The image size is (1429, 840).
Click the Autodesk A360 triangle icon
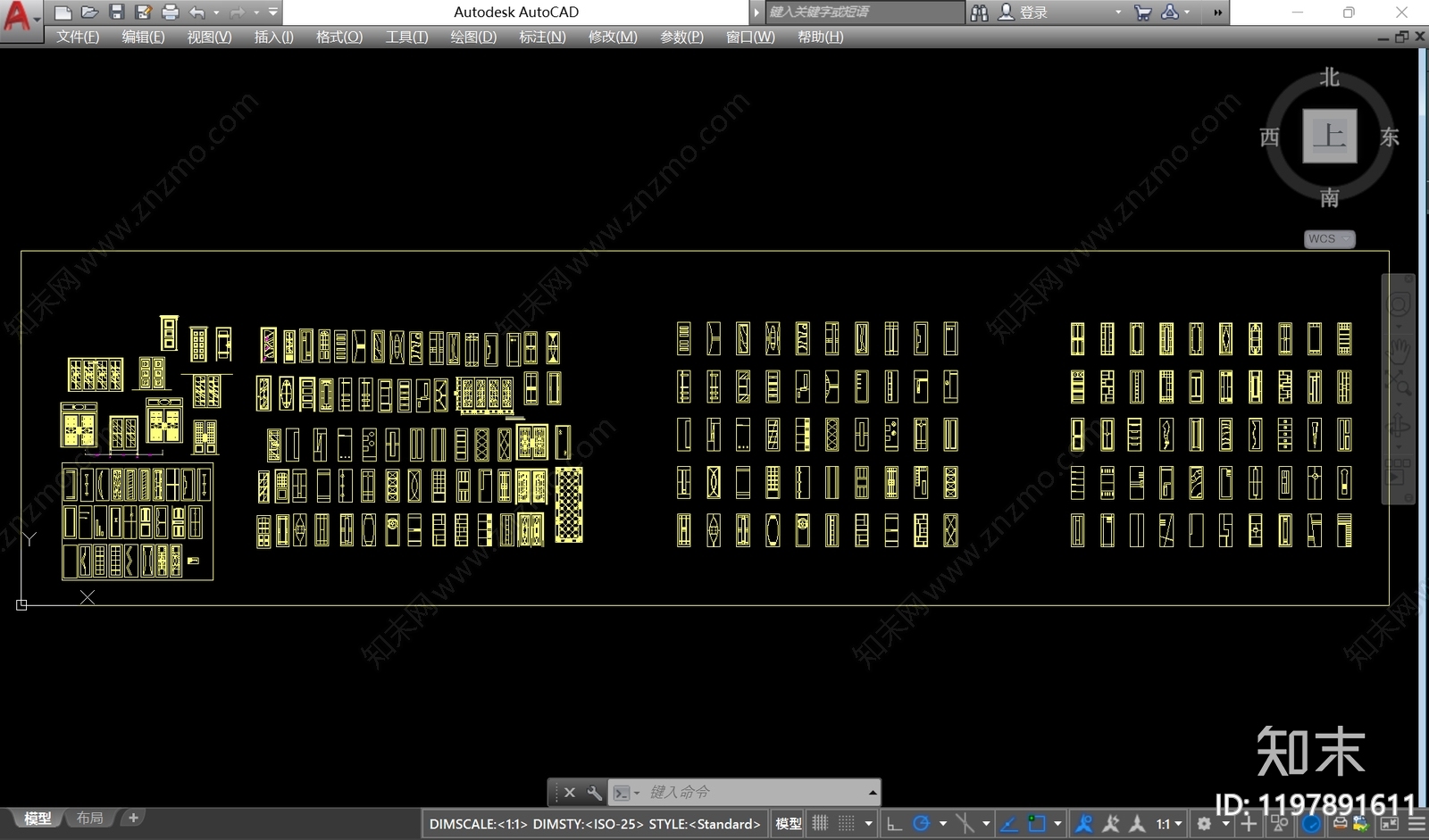(x=1170, y=12)
